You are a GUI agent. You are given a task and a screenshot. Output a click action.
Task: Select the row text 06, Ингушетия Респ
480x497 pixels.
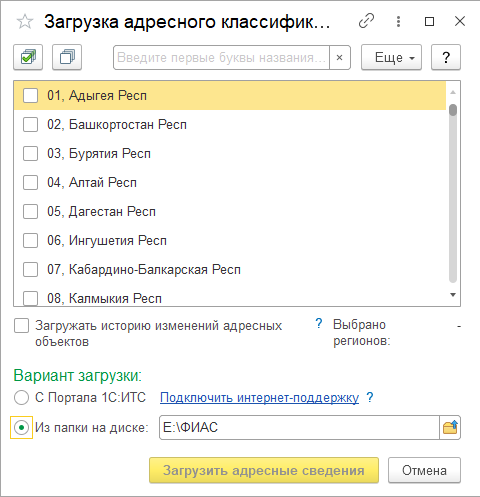click(107, 241)
